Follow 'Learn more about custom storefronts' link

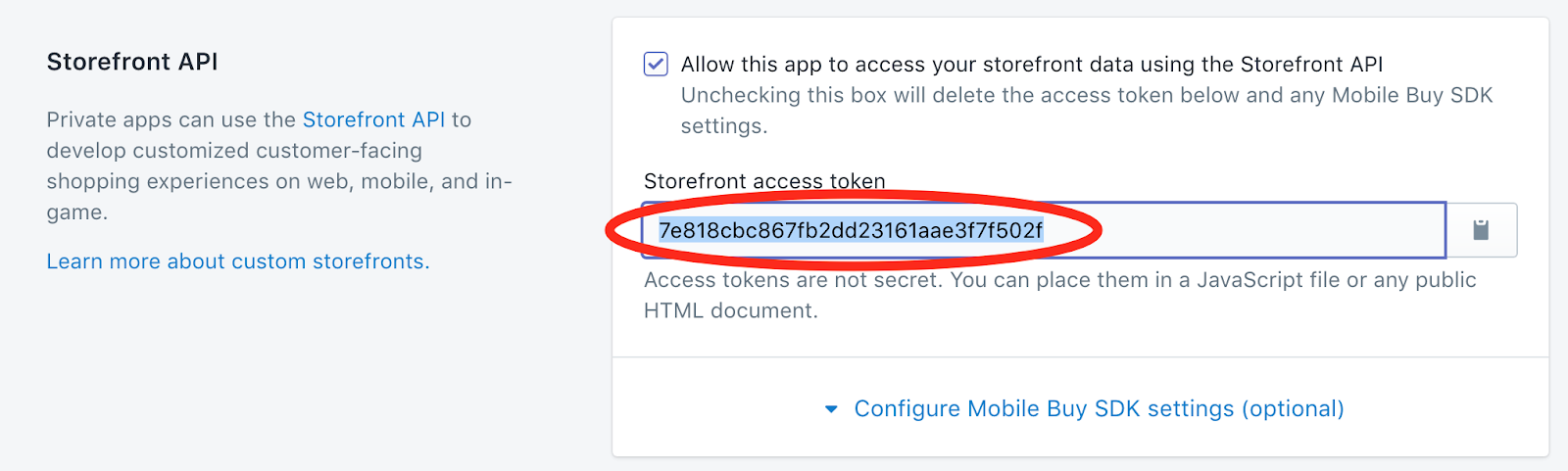[x=238, y=261]
